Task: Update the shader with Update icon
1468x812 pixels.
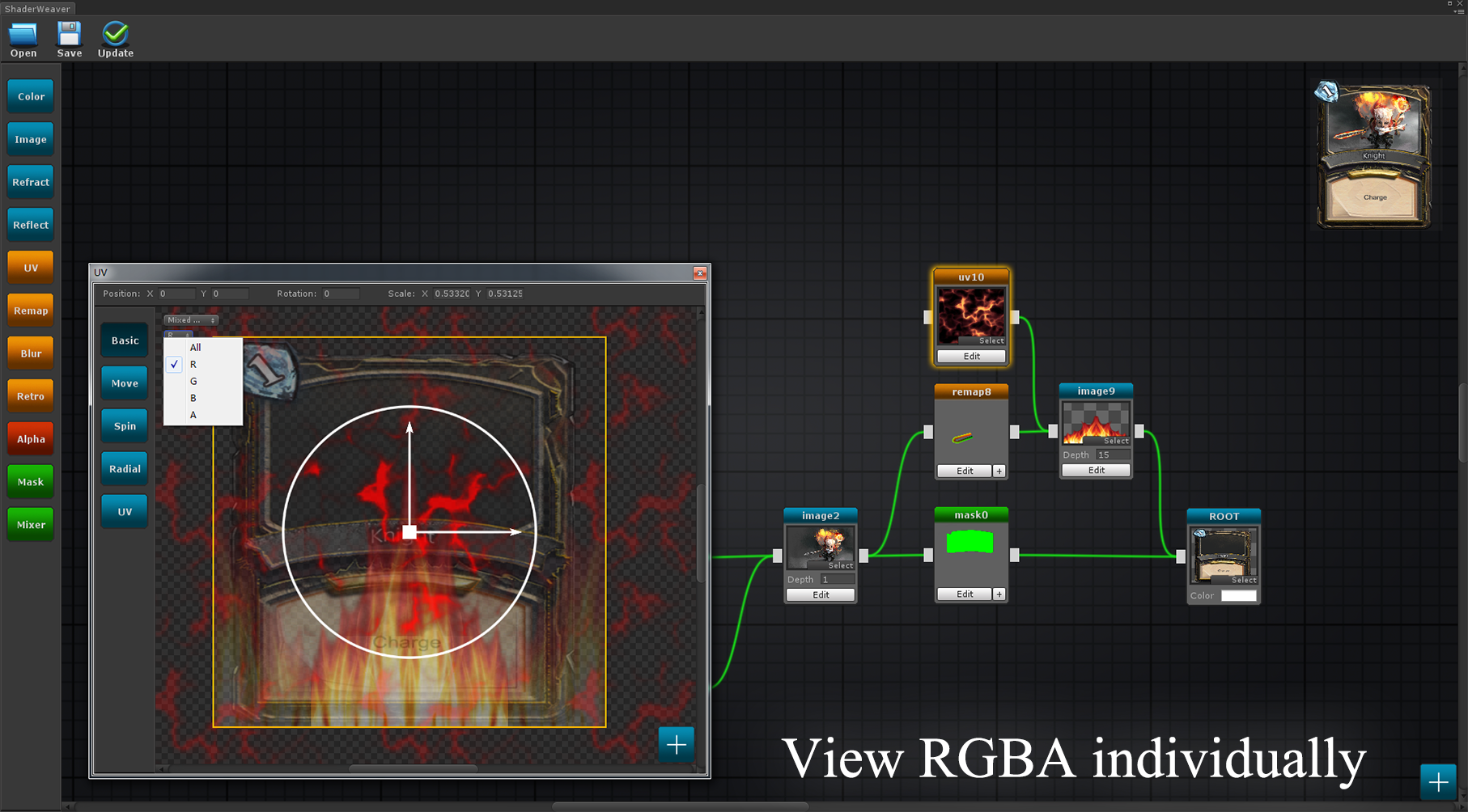Action: point(116,40)
